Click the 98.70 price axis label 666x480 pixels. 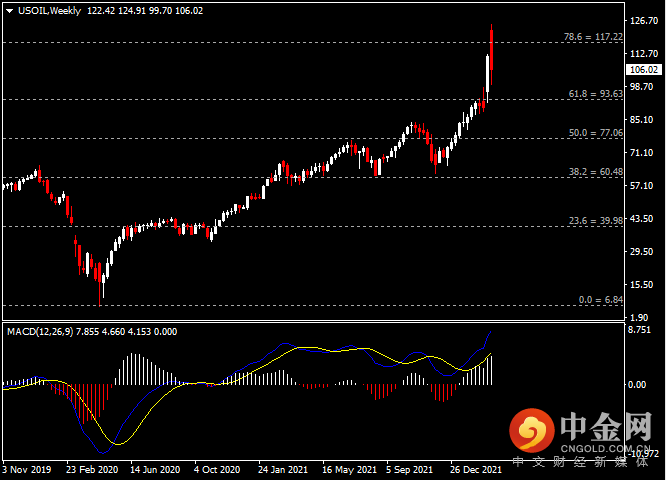[x=641, y=87]
